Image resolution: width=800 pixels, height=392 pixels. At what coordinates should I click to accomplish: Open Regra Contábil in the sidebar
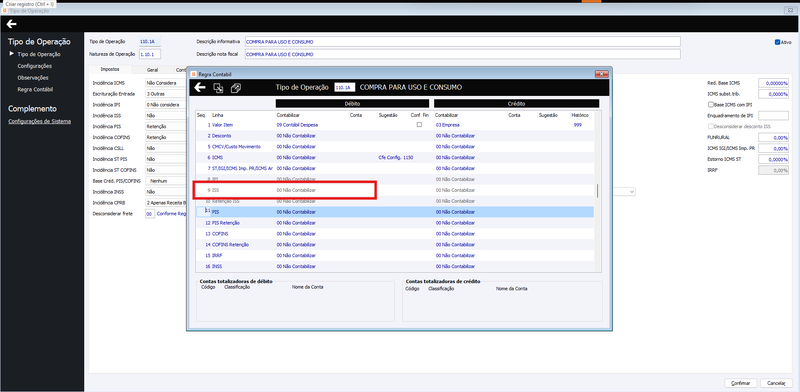(x=35, y=89)
